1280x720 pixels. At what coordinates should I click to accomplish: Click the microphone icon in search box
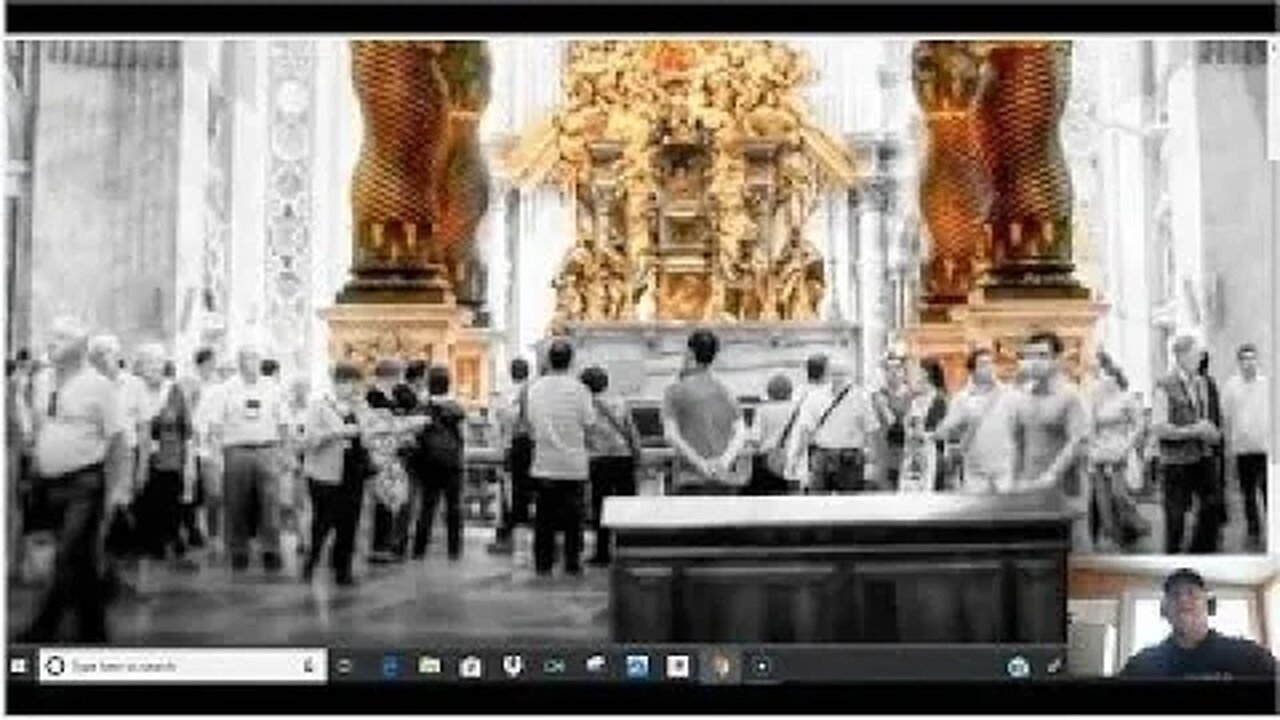(309, 666)
